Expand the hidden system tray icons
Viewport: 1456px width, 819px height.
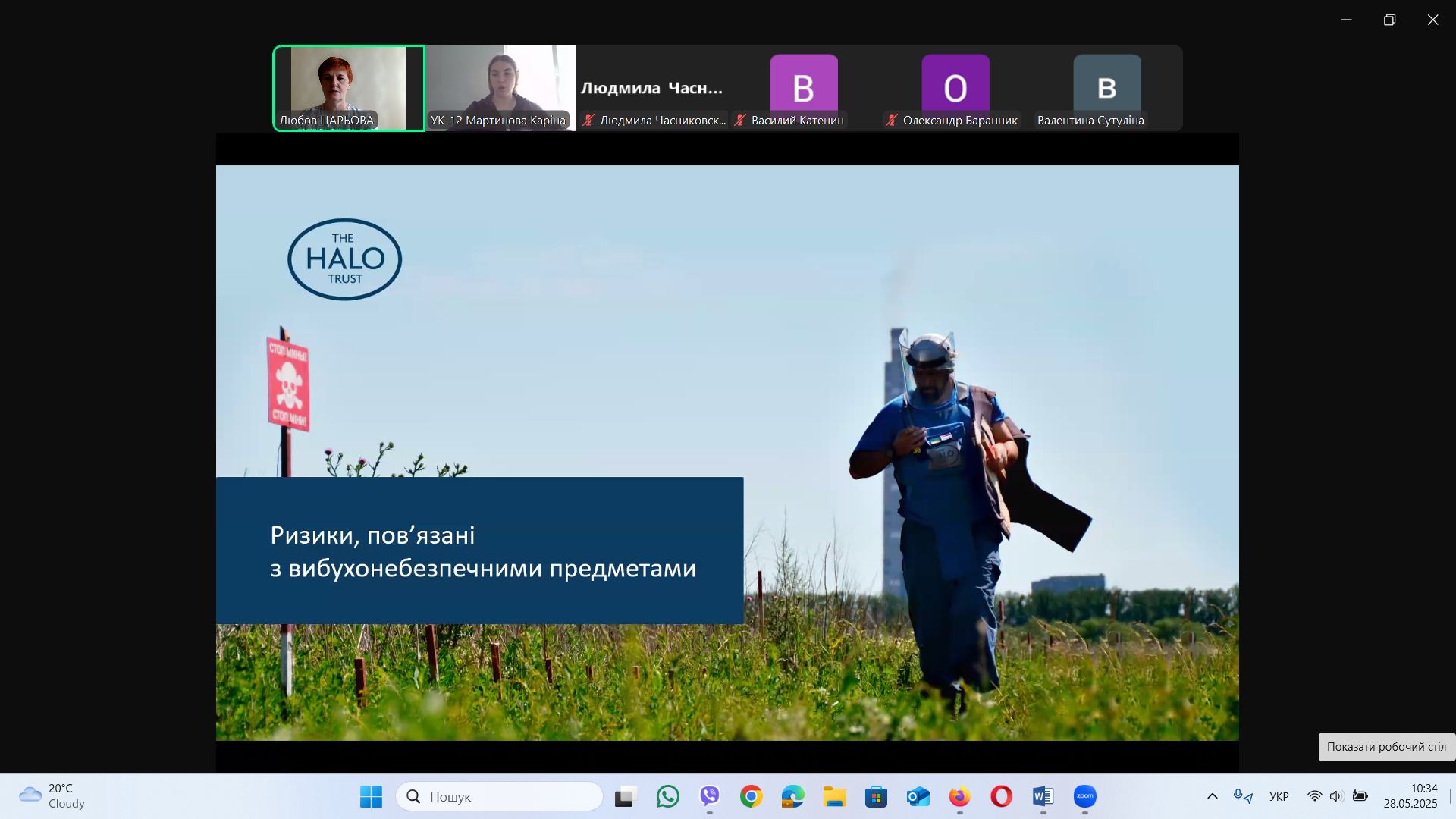coord(1212,796)
